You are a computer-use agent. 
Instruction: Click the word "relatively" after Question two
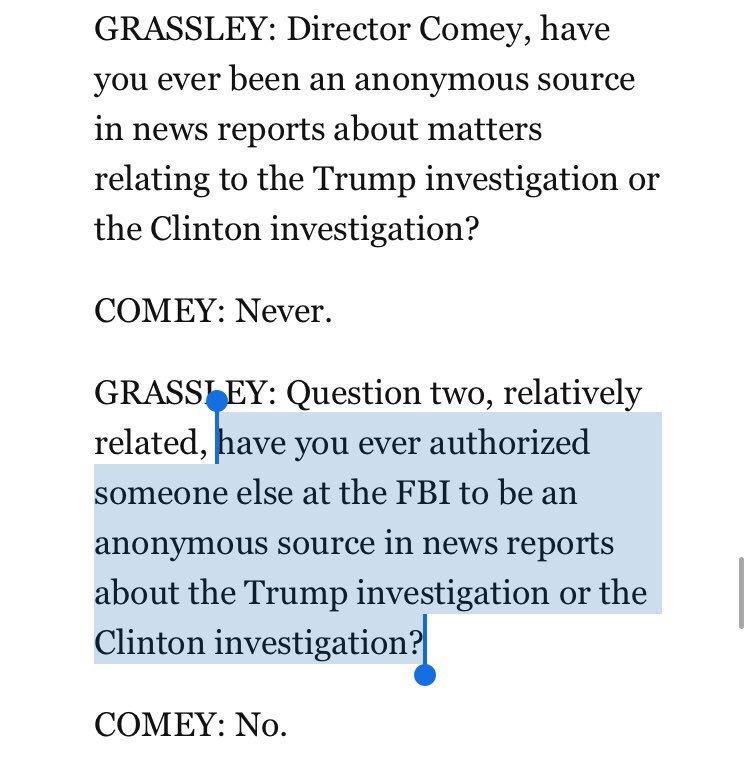click(572, 393)
